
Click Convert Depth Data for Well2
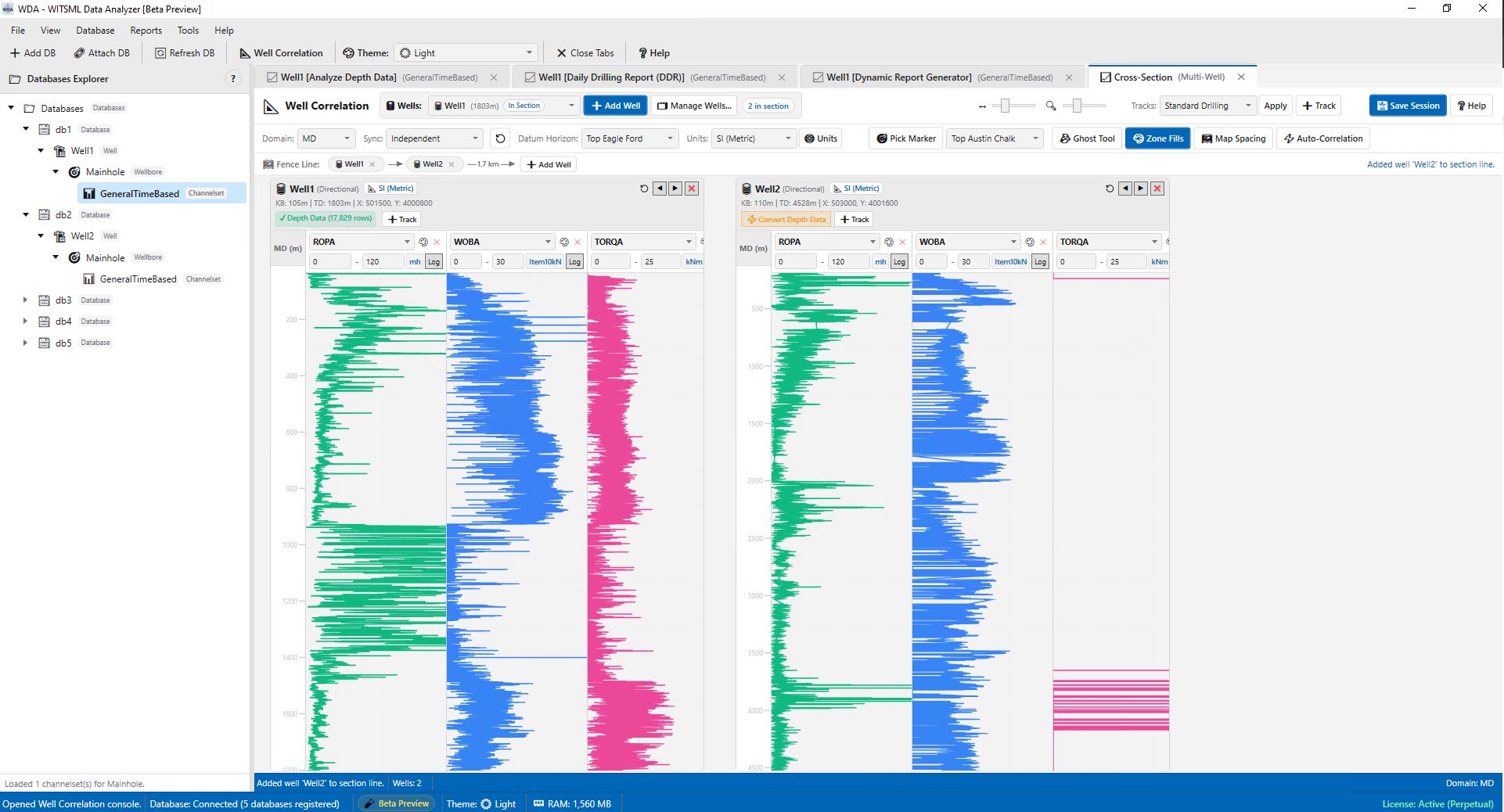(786, 220)
